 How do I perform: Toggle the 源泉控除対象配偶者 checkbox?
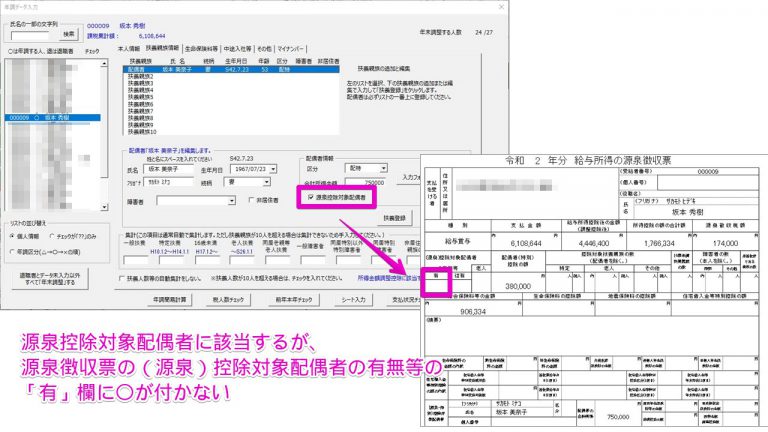[311, 197]
